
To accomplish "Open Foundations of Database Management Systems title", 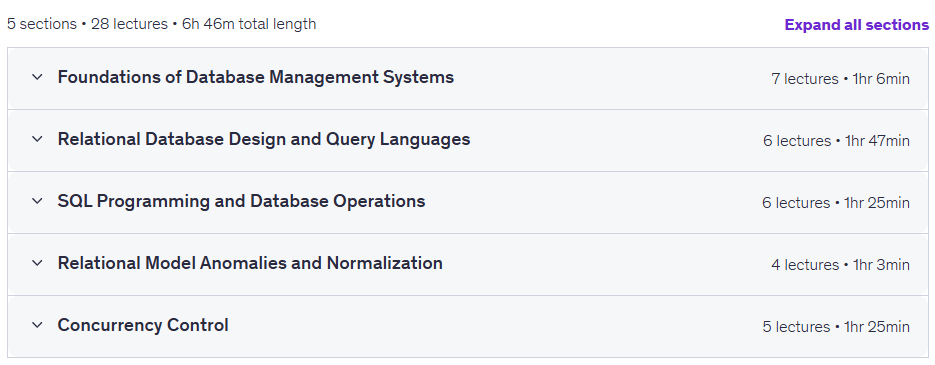I will click(256, 78).
